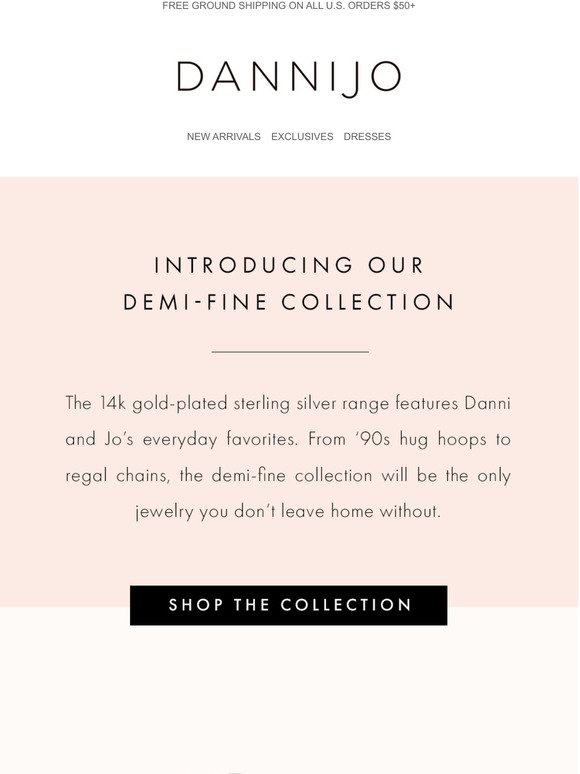The width and height of the screenshot is (580, 774).
Task: Click the '$50+' amount in shipping banner
Action: [x=404, y=6]
